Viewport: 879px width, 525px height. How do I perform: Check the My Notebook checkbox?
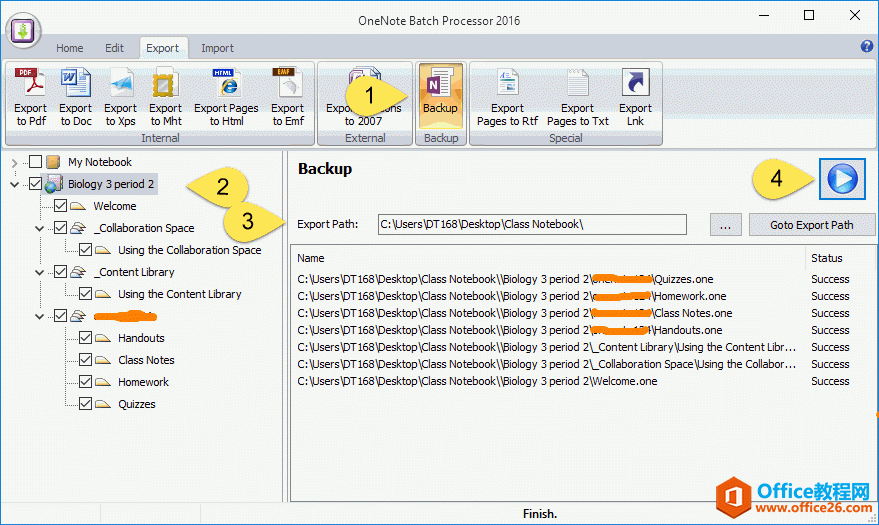pos(36,162)
